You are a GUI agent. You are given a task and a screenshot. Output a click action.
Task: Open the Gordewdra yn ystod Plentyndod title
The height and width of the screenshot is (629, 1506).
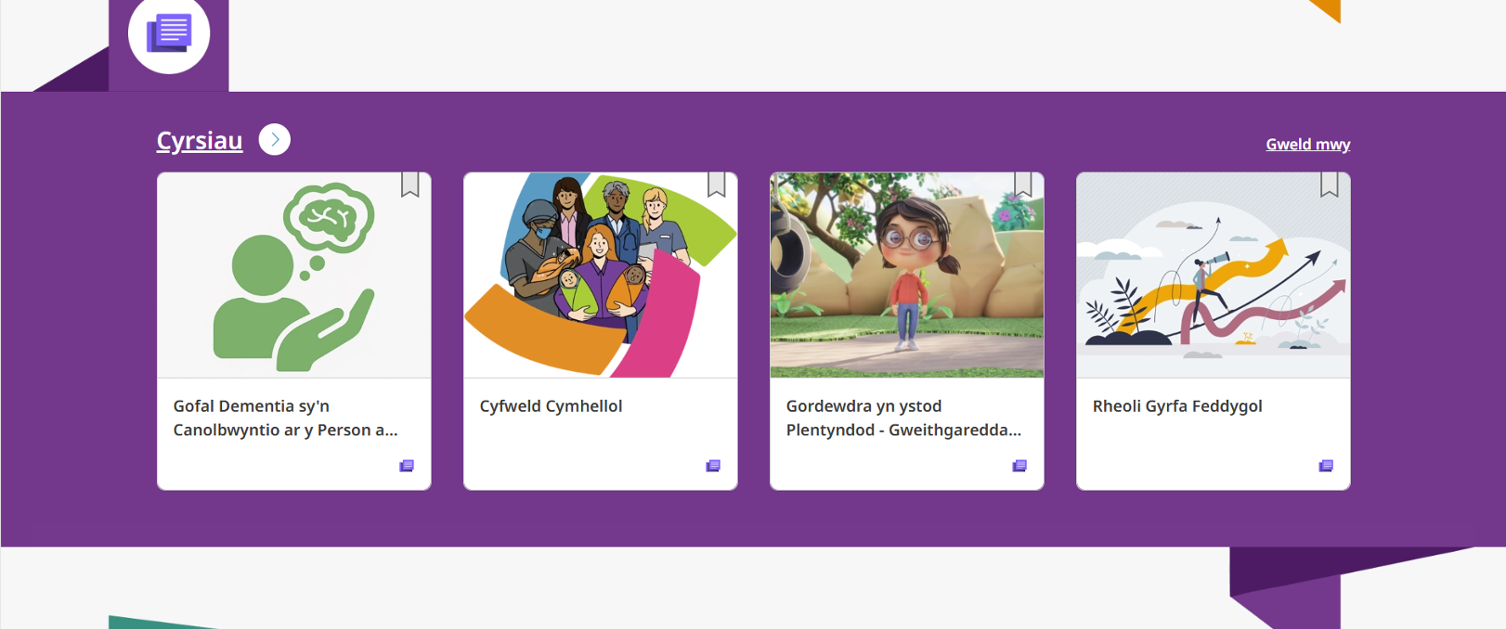coord(904,418)
